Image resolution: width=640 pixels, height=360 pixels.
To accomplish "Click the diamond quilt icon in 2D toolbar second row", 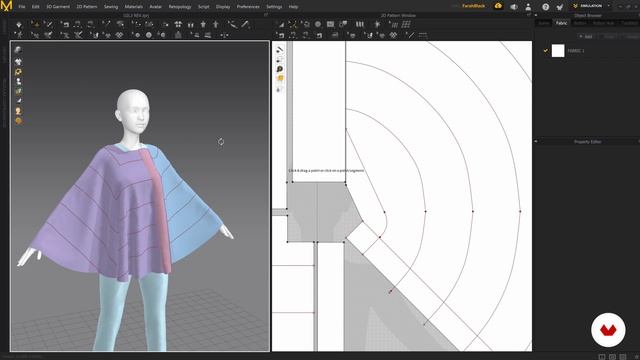I will 393,35.
